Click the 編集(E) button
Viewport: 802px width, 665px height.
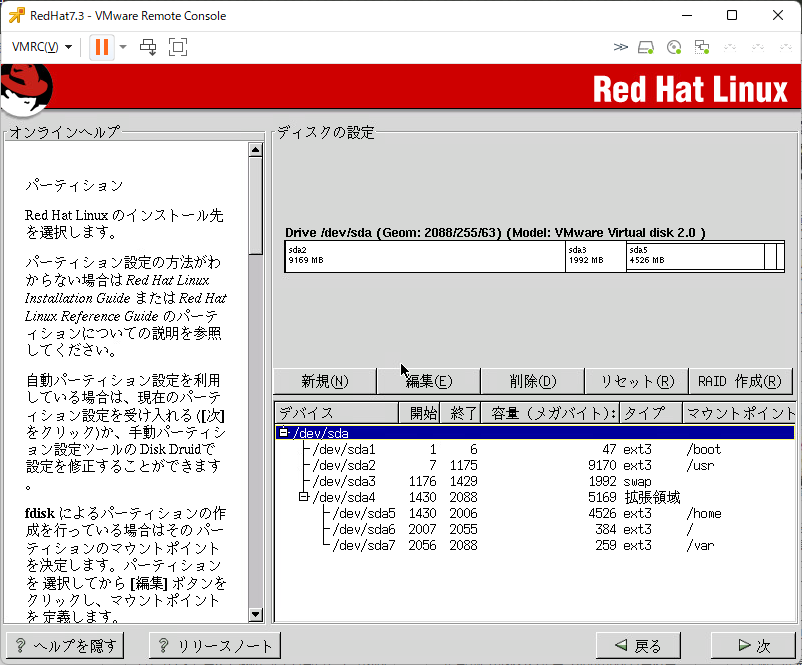click(x=429, y=381)
